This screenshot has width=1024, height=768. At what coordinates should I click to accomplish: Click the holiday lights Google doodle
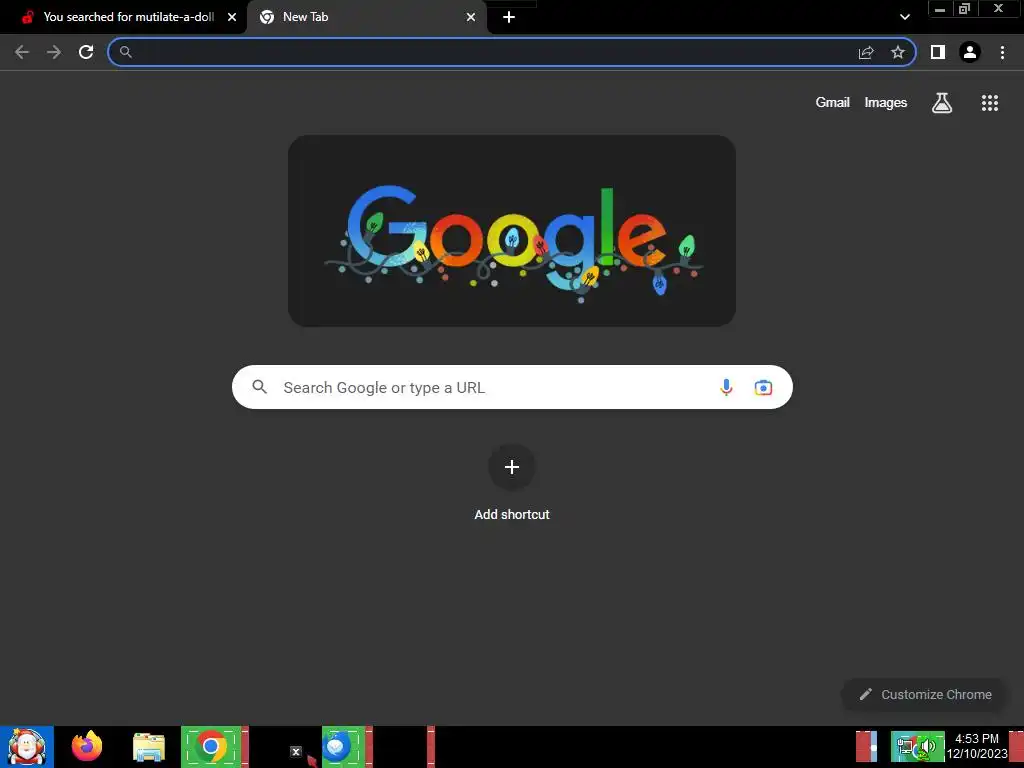tap(512, 231)
